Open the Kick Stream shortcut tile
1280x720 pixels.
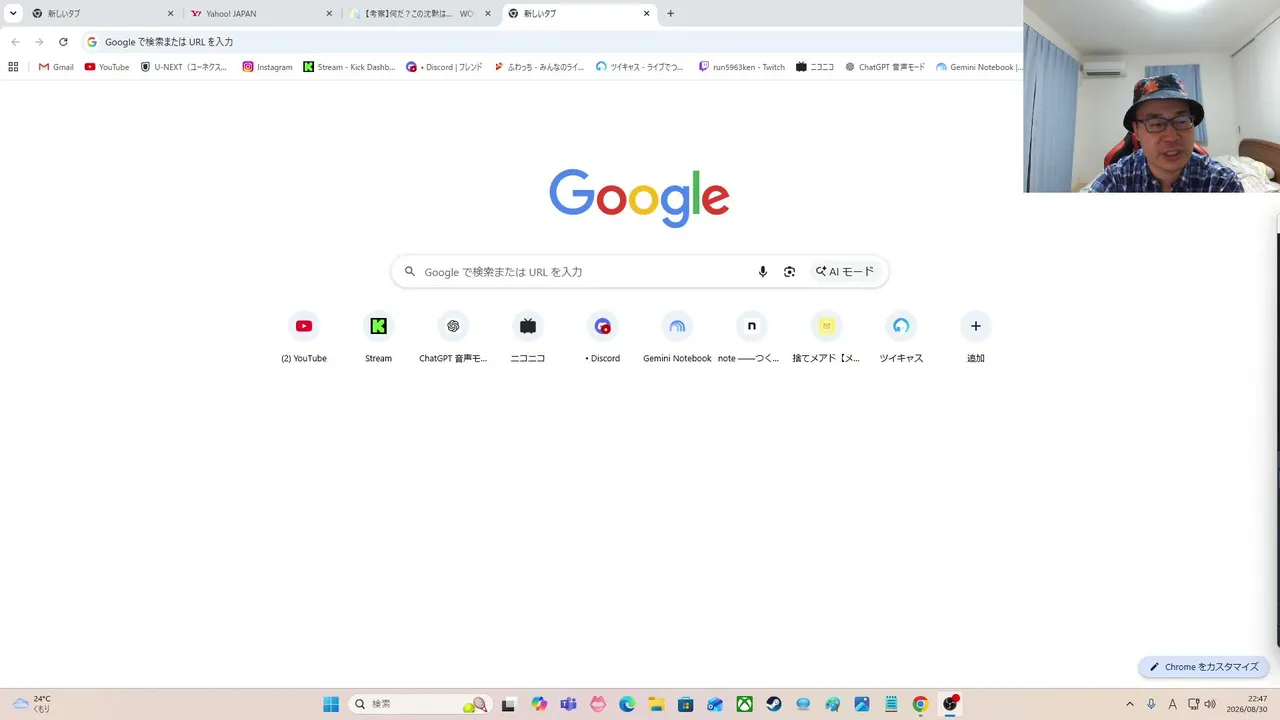point(378,338)
